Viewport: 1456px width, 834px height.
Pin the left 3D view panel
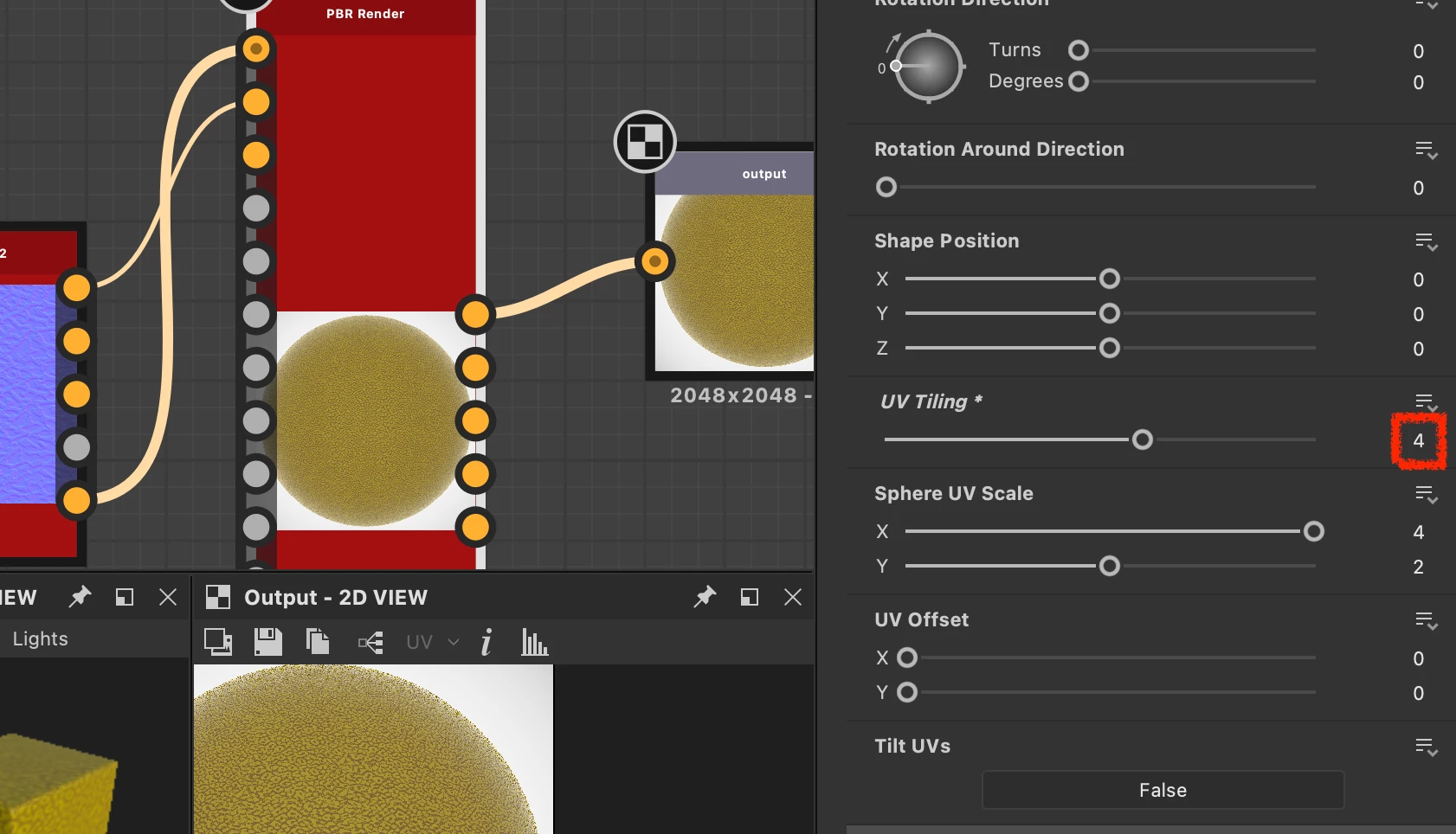[80, 597]
